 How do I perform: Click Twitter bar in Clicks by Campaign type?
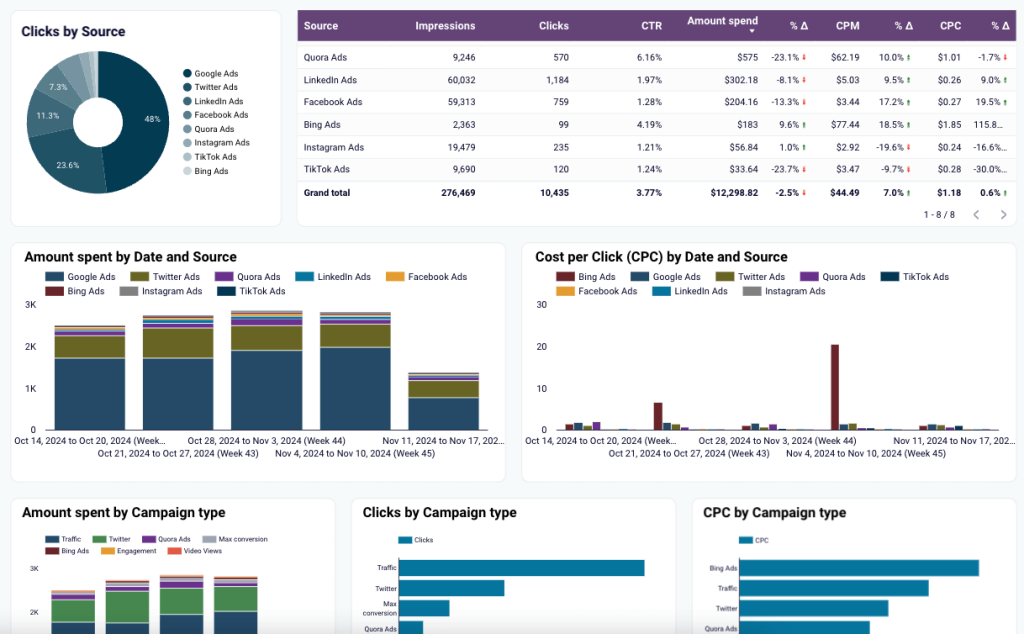[x=451, y=588]
